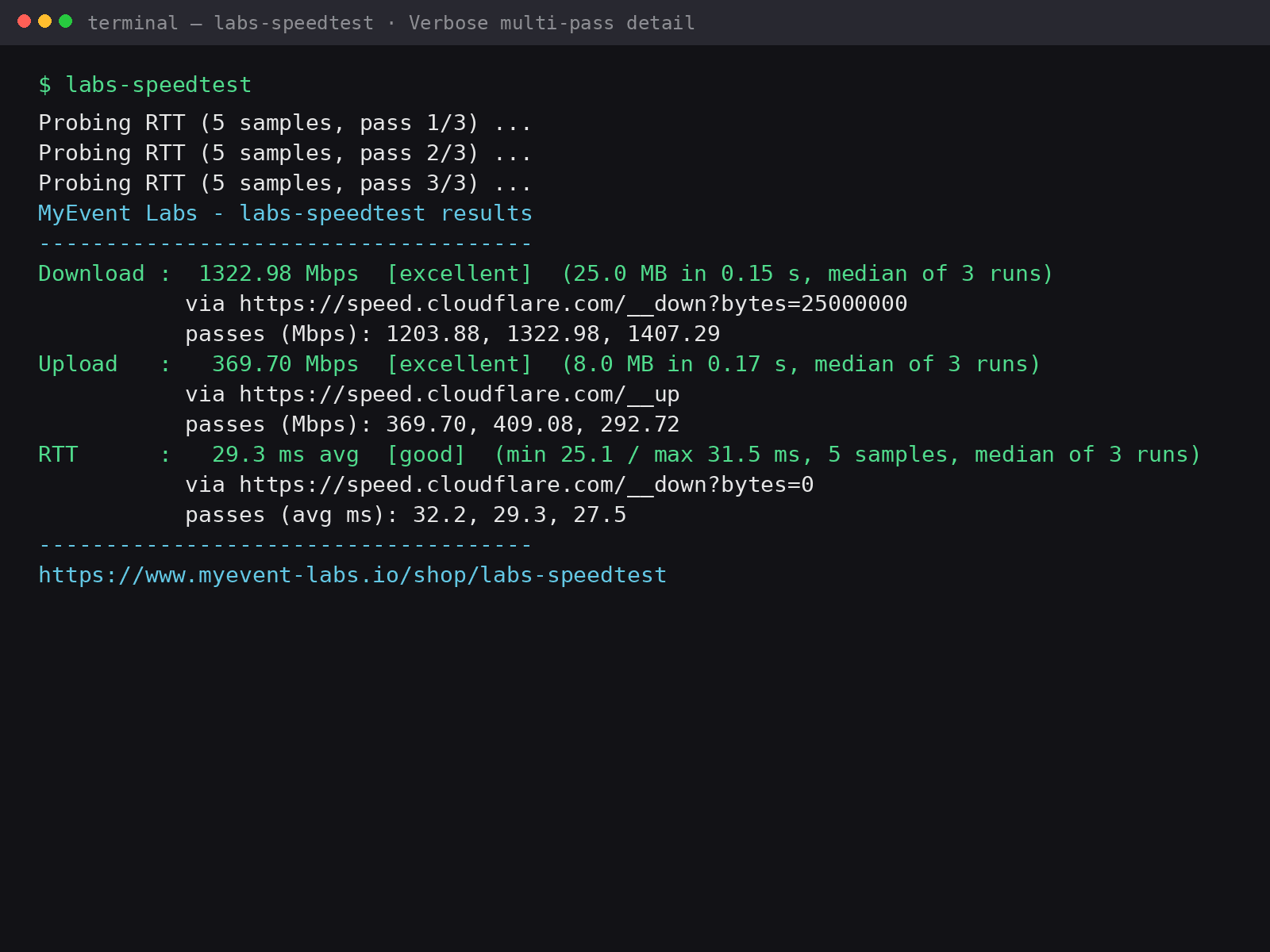Viewport: 1270px width, 952px height.
Task: Click the Download '1322.98 Mbps' value
Action: [x=279, y=274]
